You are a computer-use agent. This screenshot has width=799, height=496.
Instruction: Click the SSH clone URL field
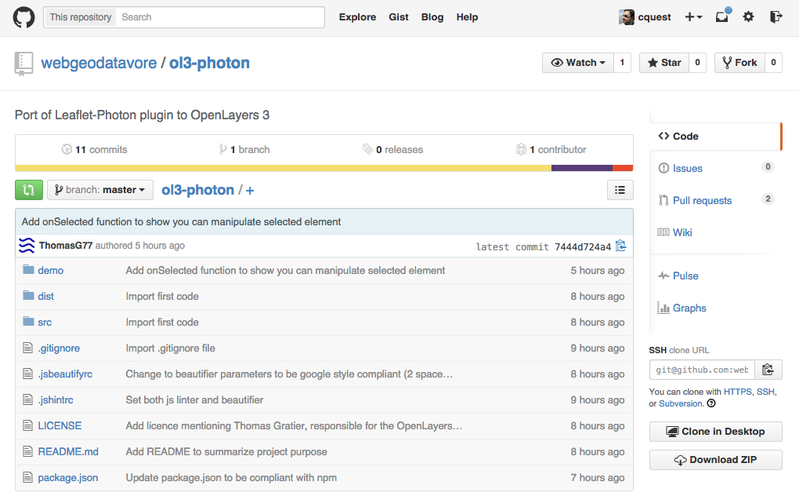pos(702,370)
